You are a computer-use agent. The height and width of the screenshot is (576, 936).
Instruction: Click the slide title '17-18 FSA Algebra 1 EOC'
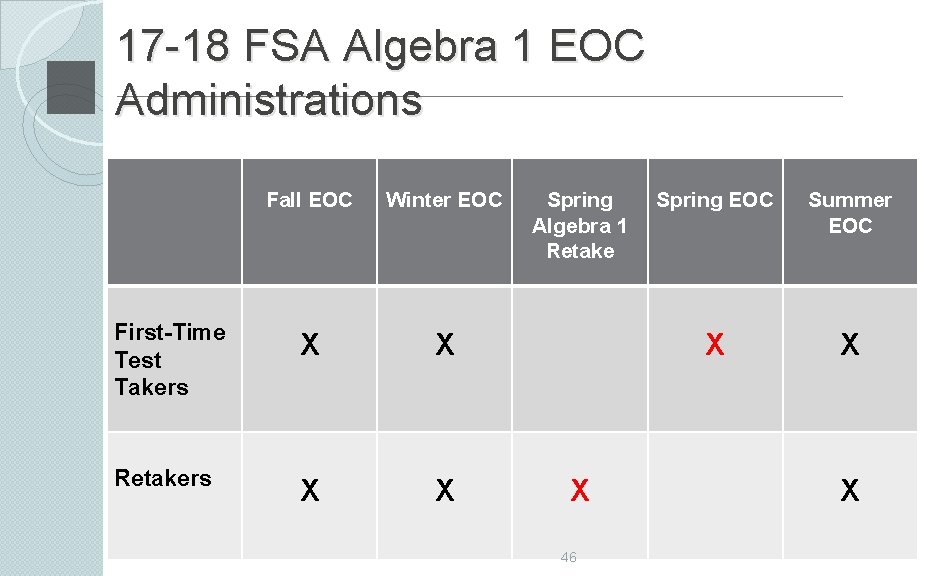[381, 45]
